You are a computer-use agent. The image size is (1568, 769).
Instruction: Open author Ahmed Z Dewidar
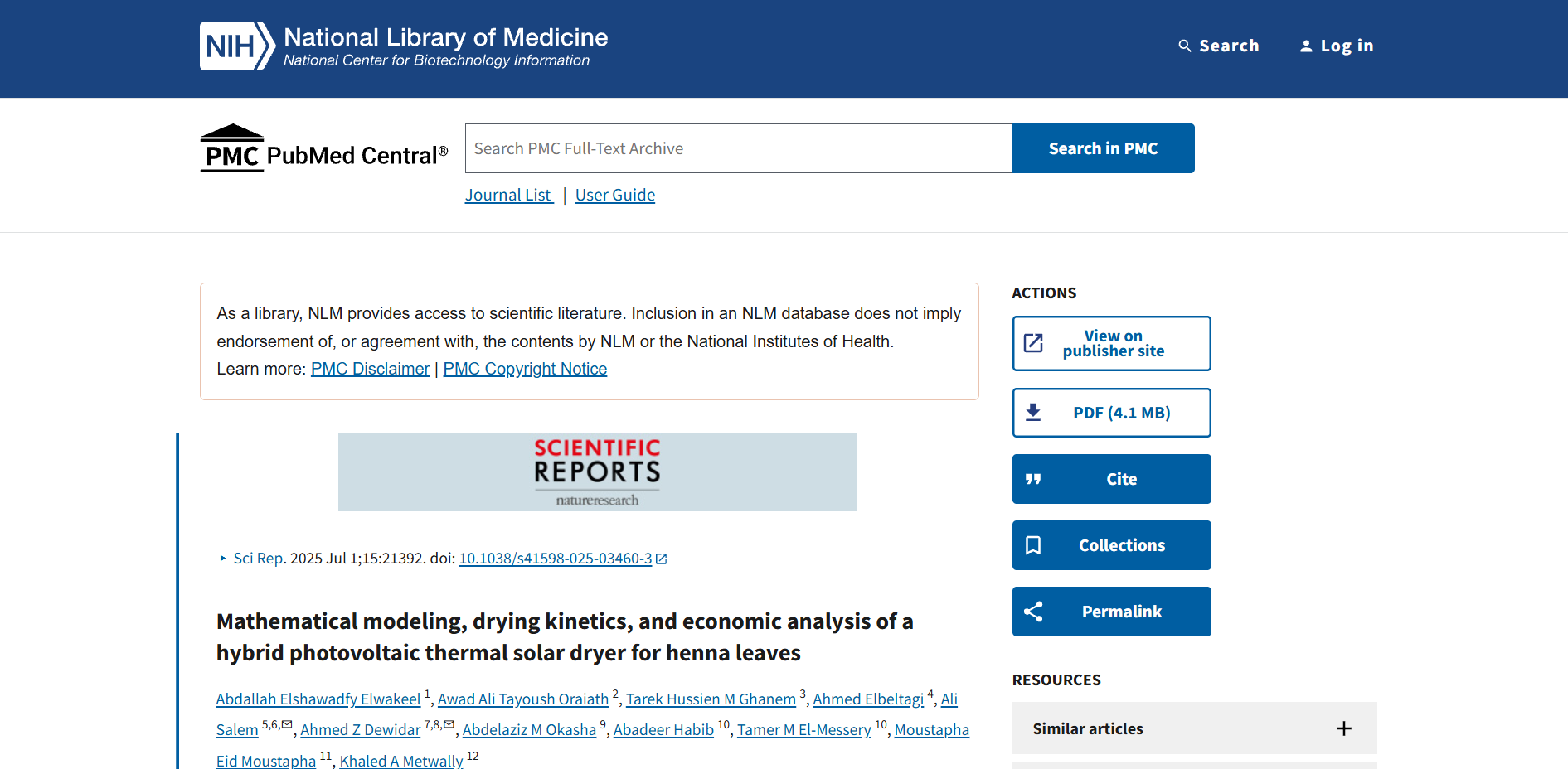pos(360,730)
